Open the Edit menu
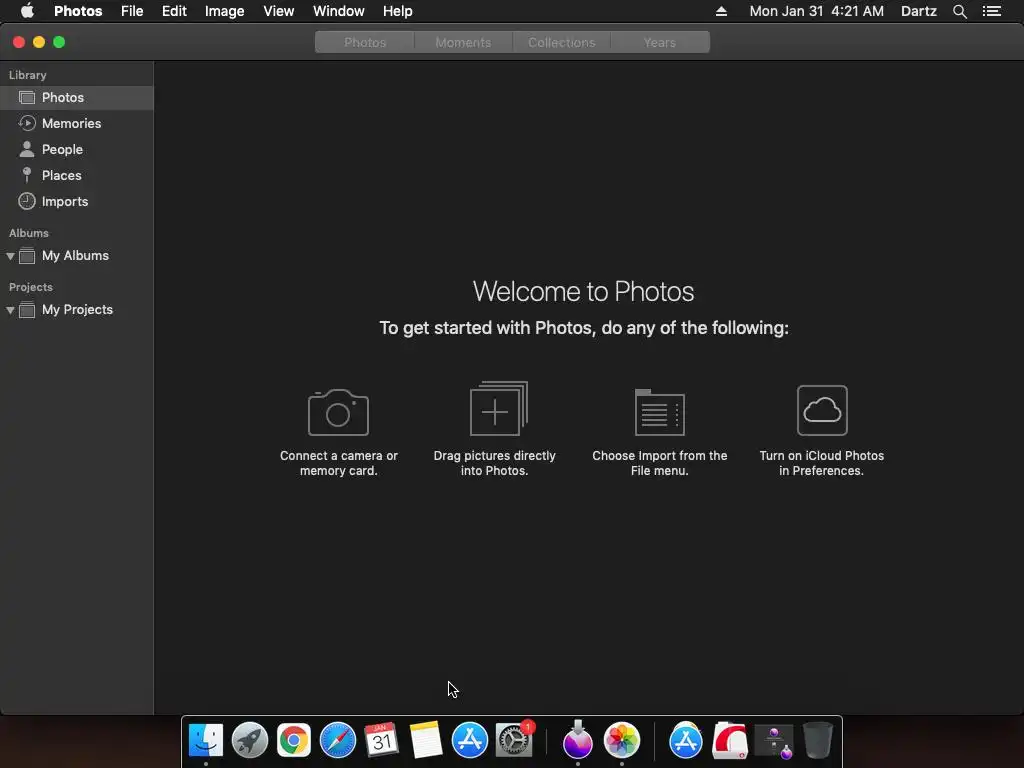This screenshot has height=768, width=1024. coord(174,11)
